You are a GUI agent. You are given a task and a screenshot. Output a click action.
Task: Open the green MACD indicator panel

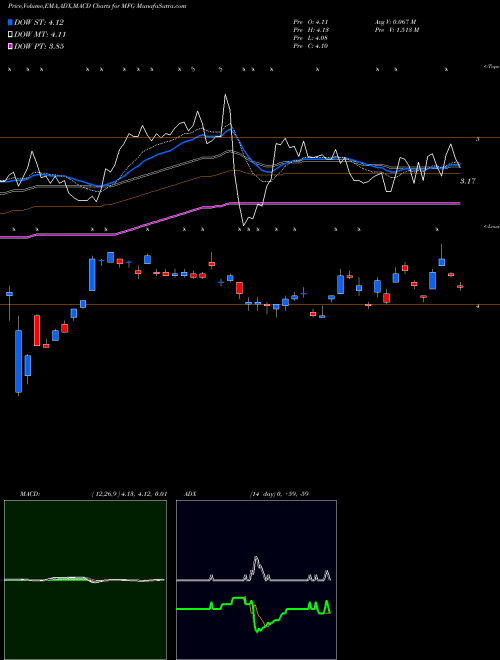tap(85, 580)
